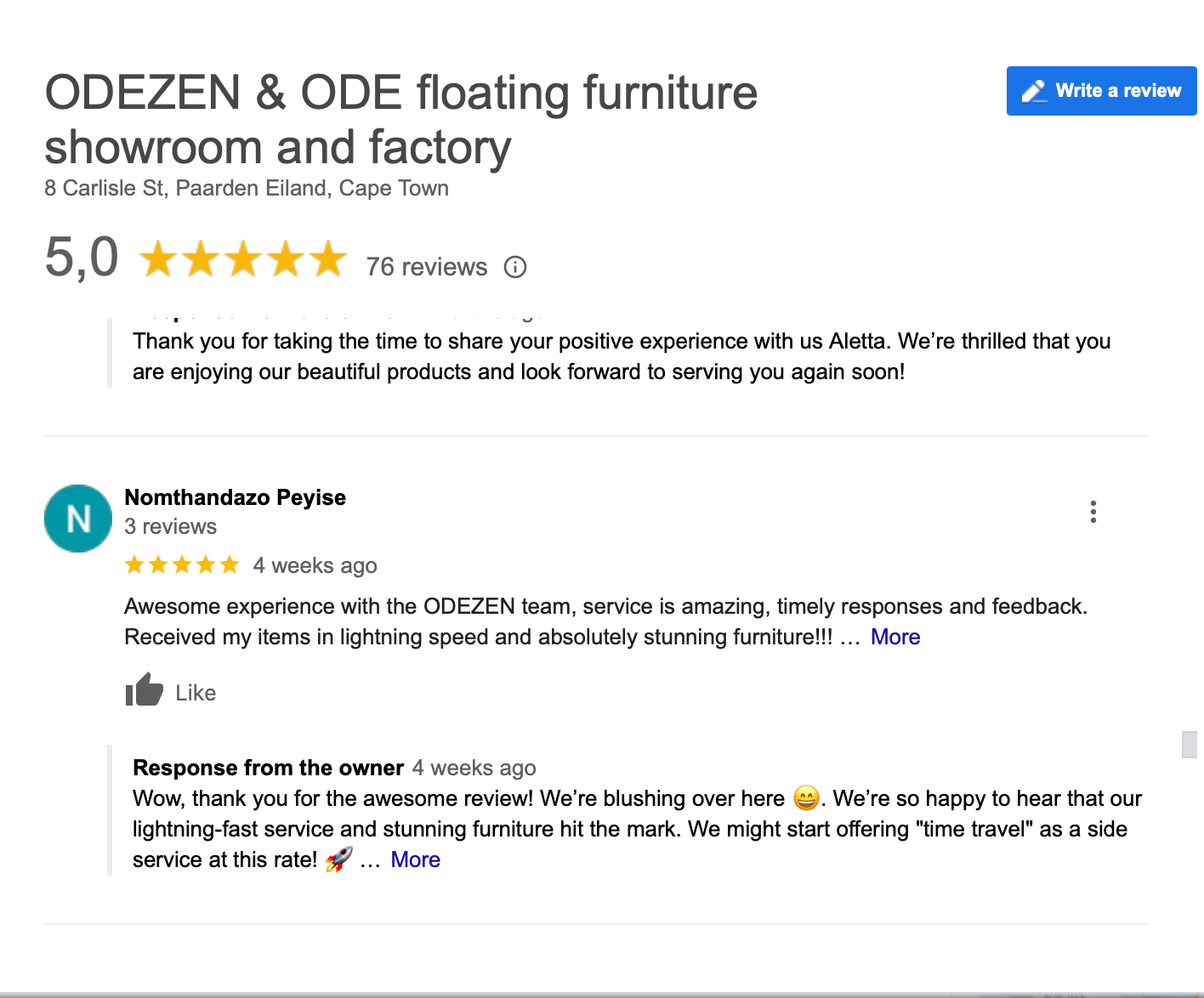Expand Nomthandazo's review with the More link
This screenshot has height=998, width=1204.
(x=895, y=637)
